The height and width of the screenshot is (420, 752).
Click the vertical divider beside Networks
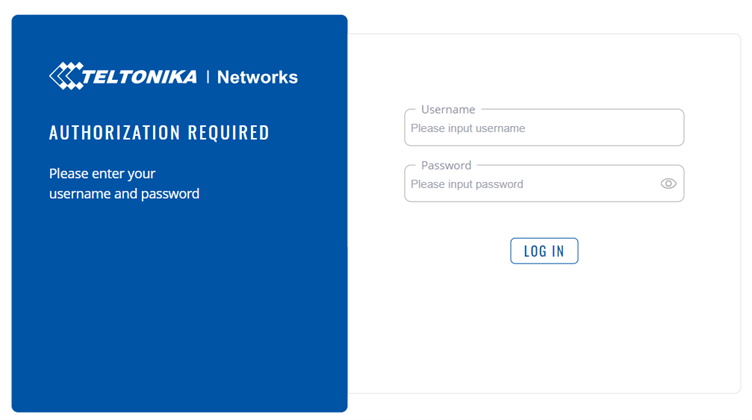click(207, 77)
